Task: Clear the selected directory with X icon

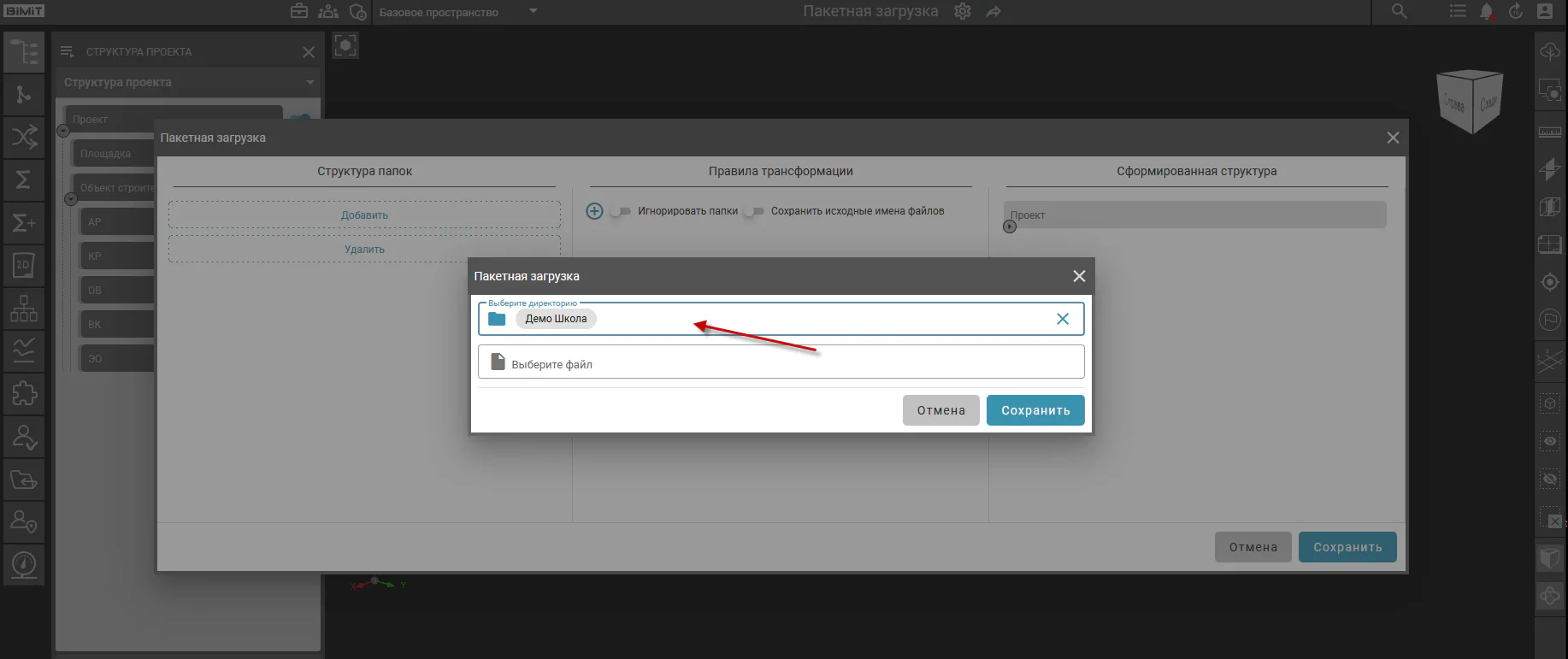Action: click(1063, 319)
